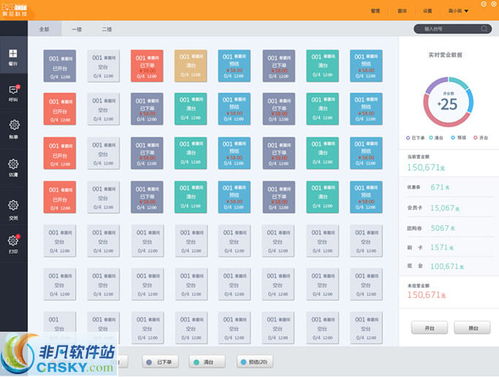Open the message icon with red badge
Image resolution: width=499 pixels, height=377 pixels.
(14, 89)
